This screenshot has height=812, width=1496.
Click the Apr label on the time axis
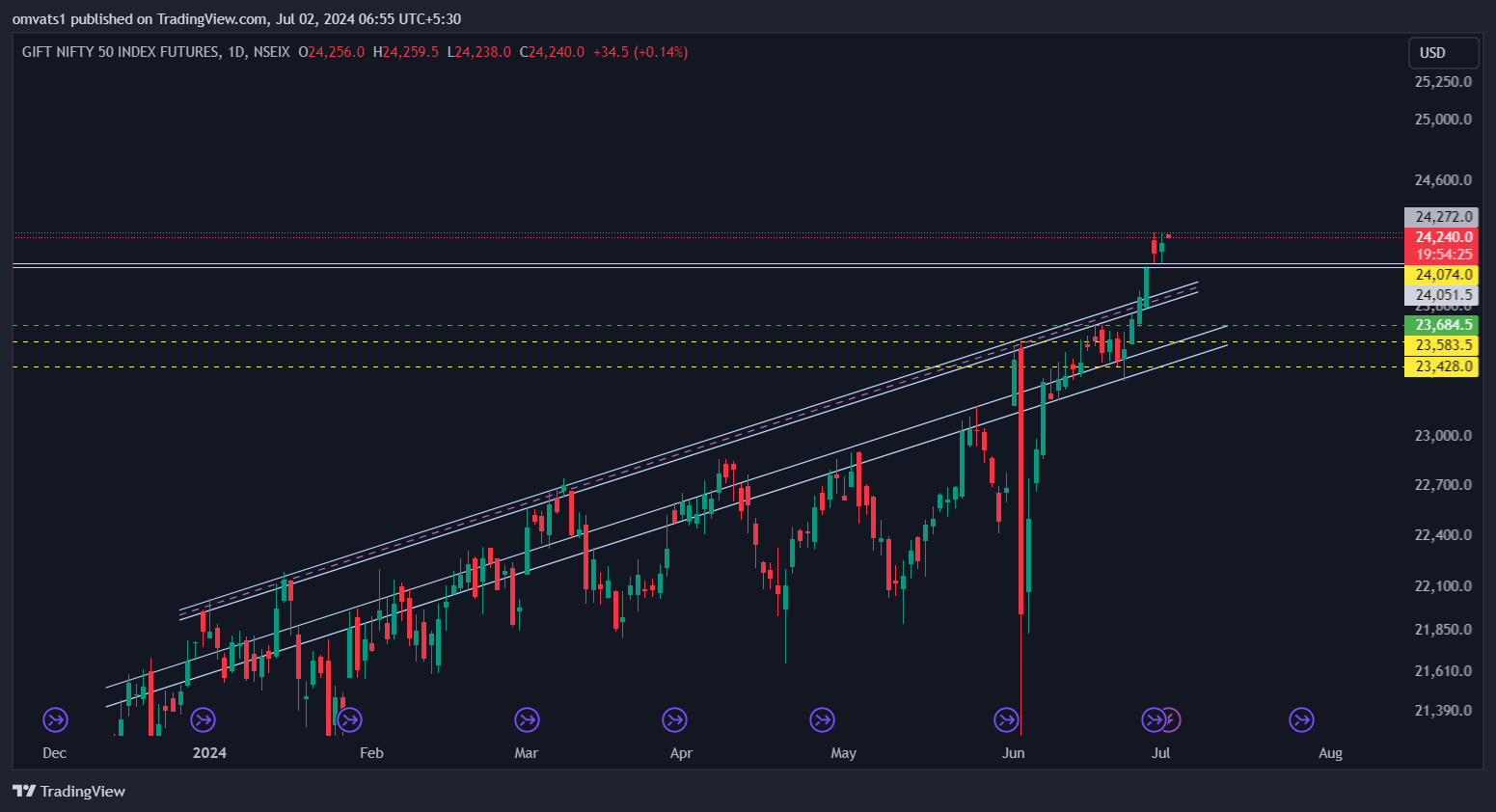681,753
